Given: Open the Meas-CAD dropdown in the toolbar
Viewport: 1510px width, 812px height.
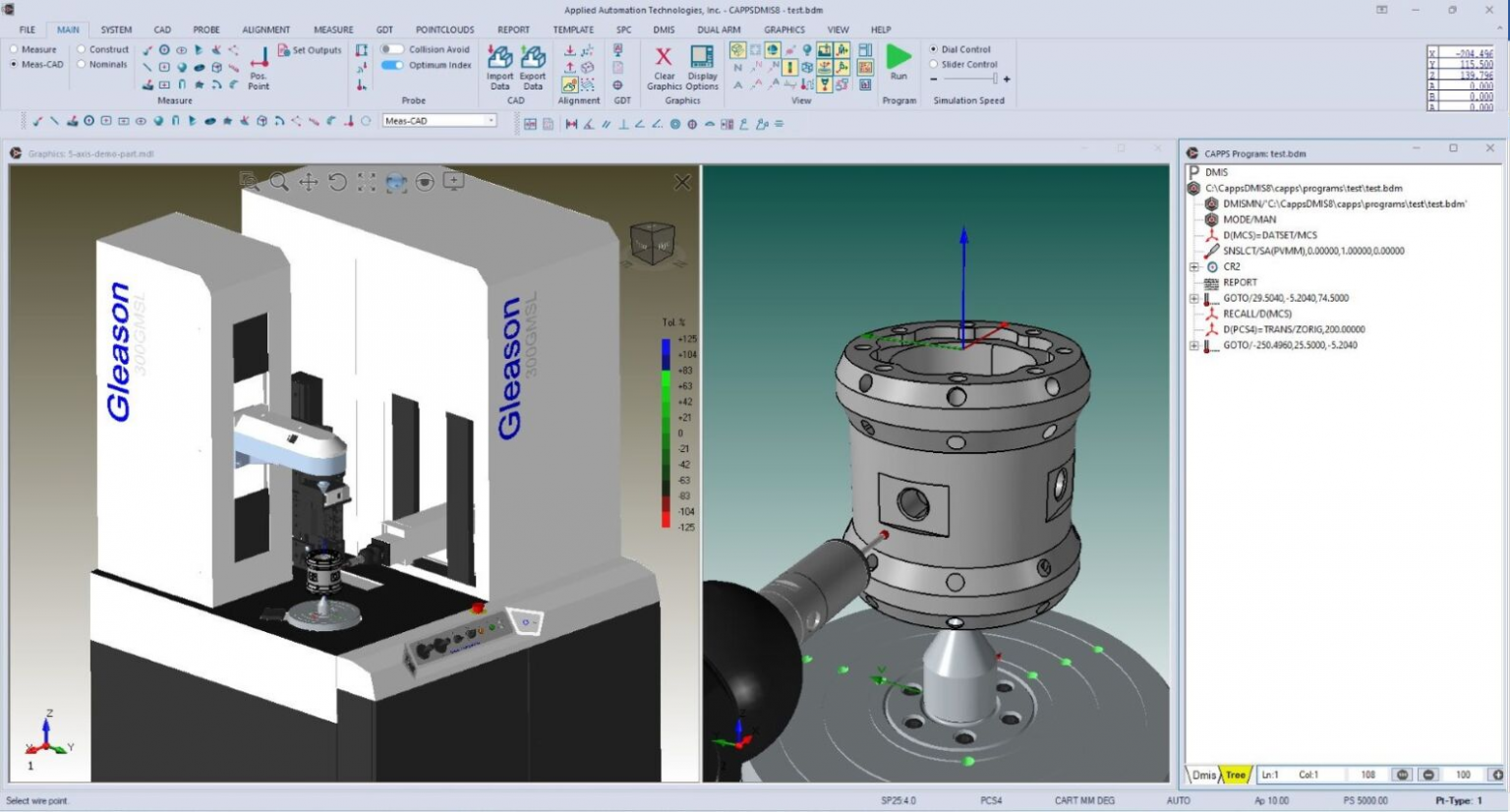Looking at the screenshot, I should pyautogui.click(x=439, y=121).
